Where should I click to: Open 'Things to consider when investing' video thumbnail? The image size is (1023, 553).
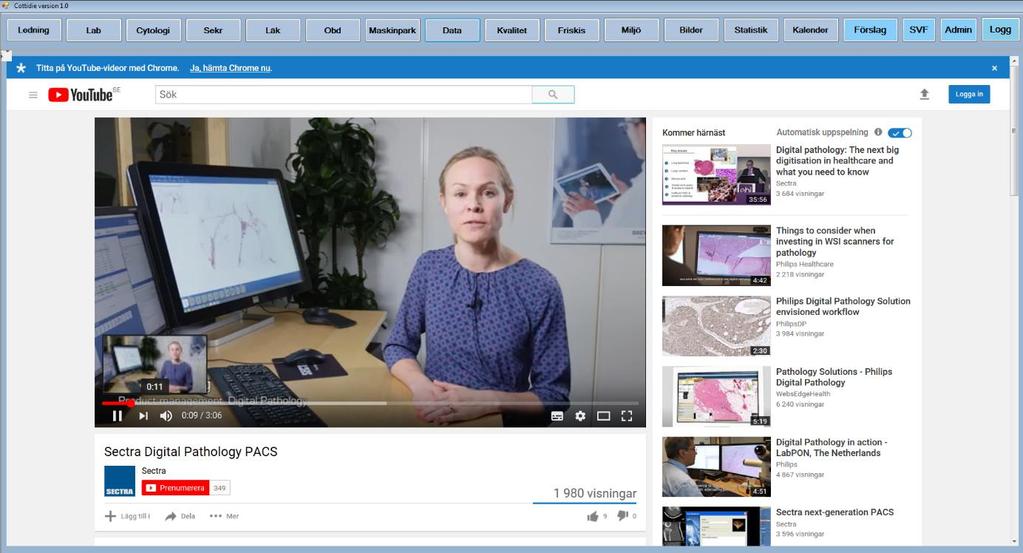click(716, 256)
